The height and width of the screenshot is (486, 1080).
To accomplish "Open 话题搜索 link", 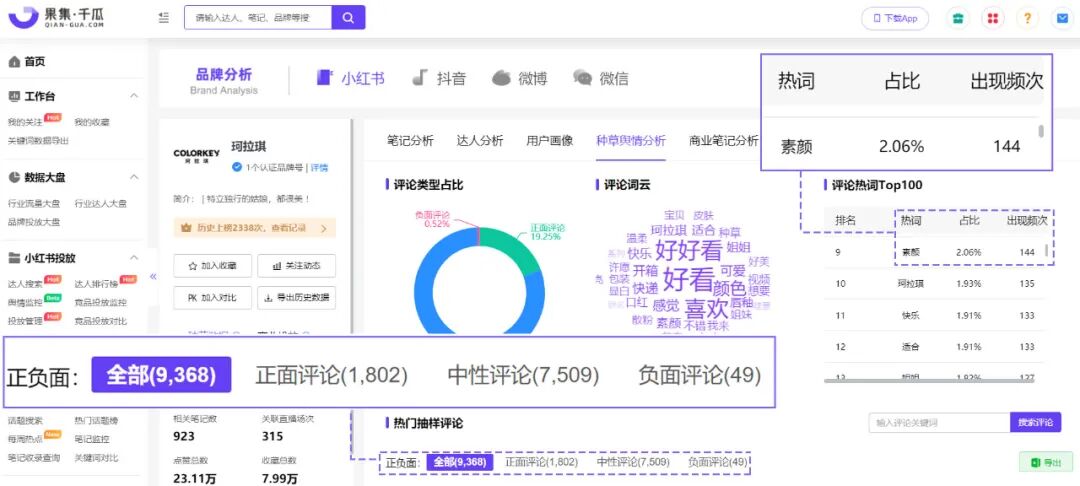I will click(x=25, y=421).
